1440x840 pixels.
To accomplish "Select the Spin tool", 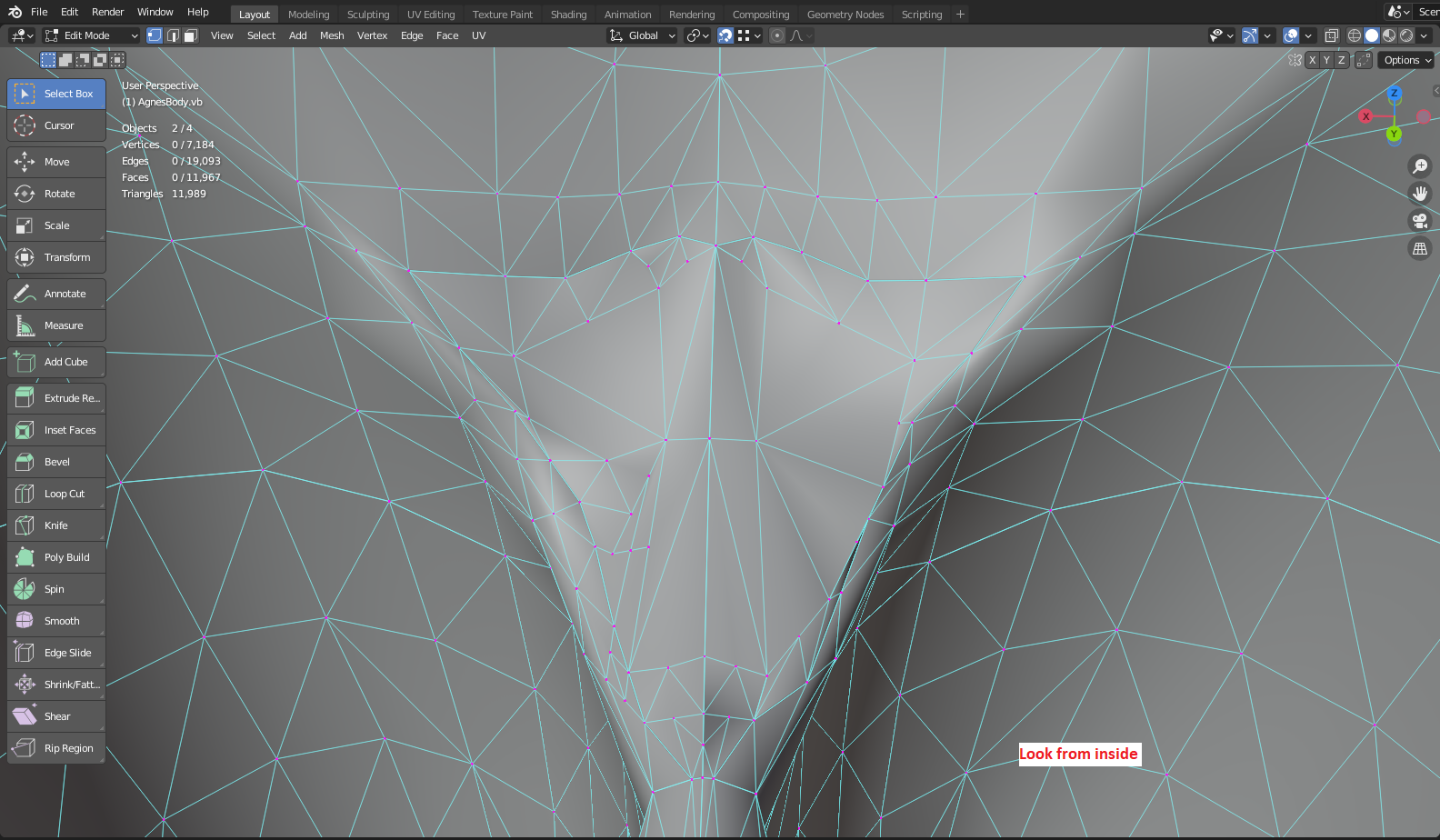I will 56,589.
